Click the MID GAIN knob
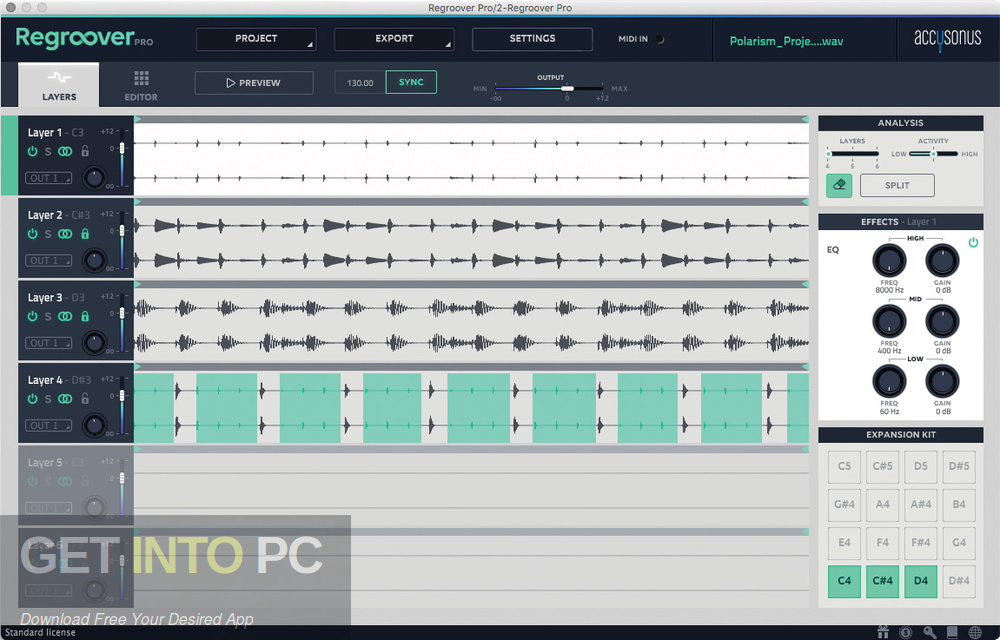This screenshot has width=1000, height=640. tap(943, 321)
